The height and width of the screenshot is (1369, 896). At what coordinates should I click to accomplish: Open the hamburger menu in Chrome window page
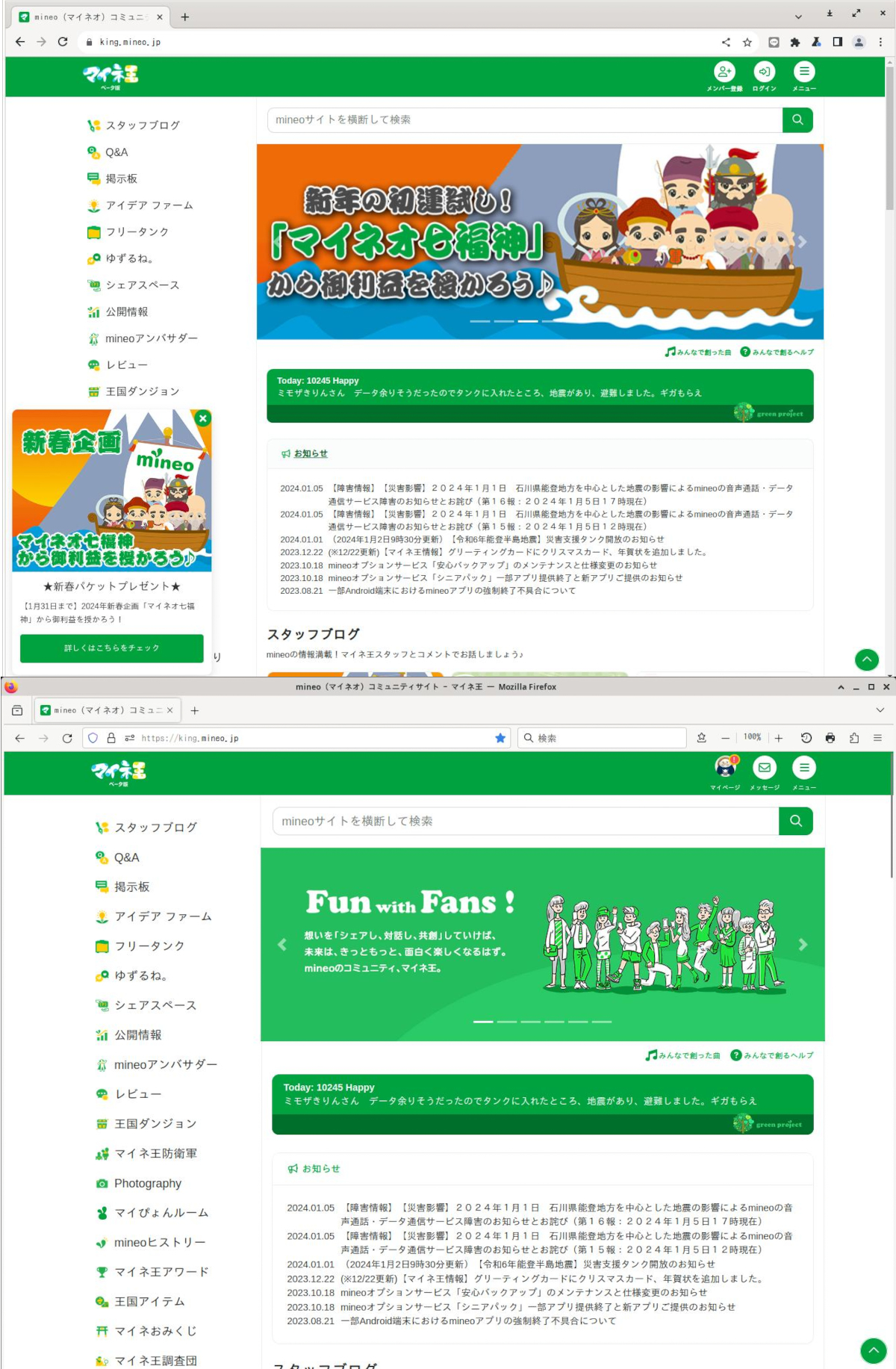pos(804,72)
